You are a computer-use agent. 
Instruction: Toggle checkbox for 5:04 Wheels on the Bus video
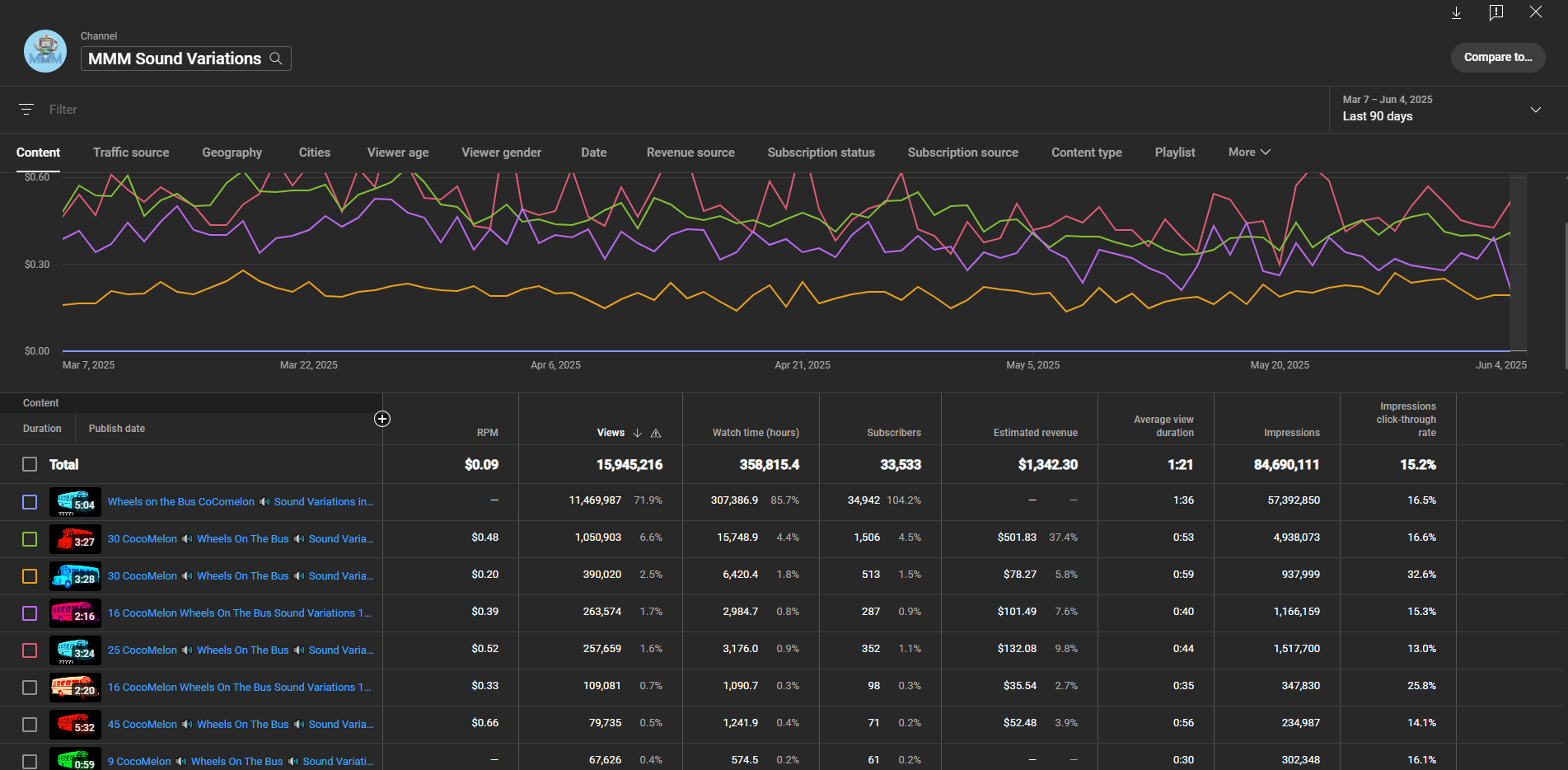coord(30,502)
